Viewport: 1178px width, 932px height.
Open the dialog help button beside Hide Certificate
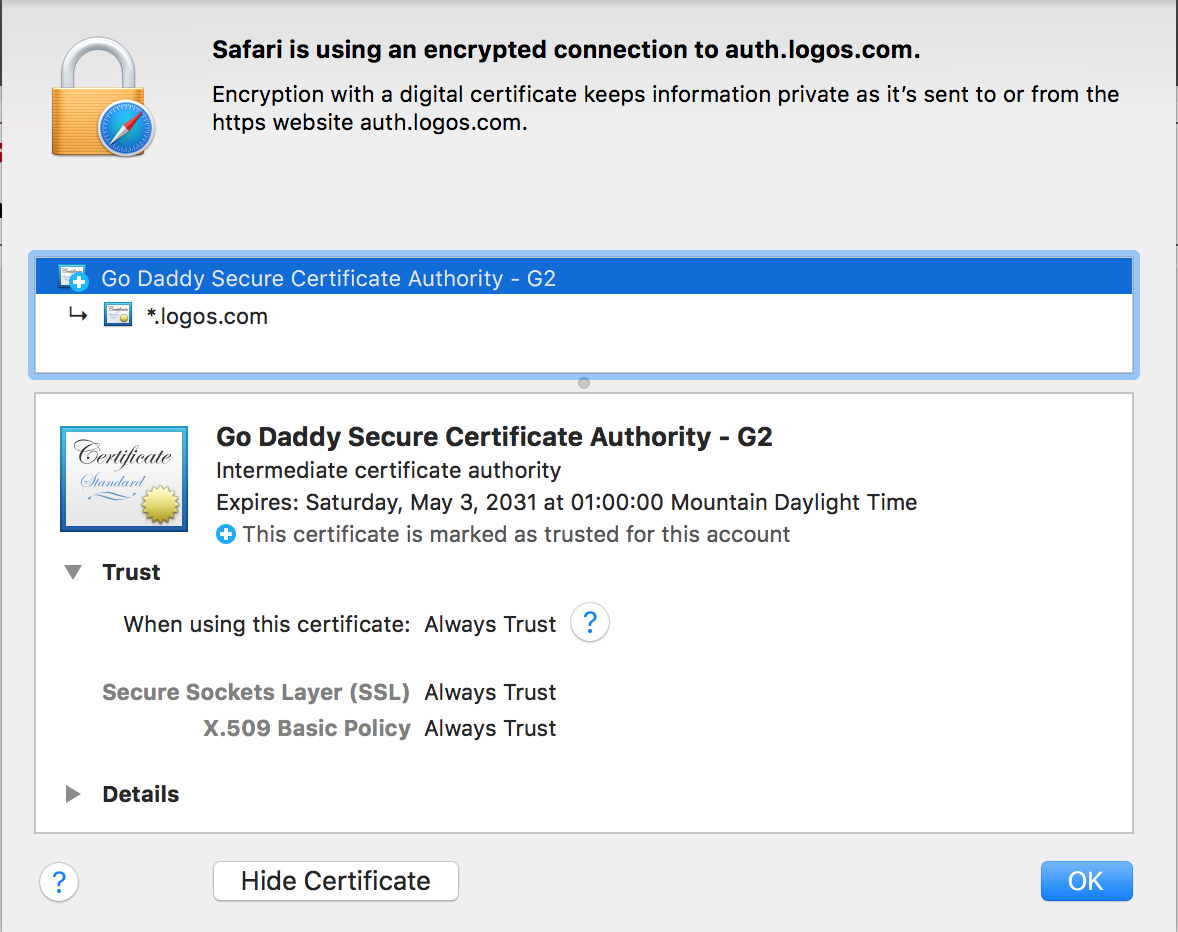(59, 882)
